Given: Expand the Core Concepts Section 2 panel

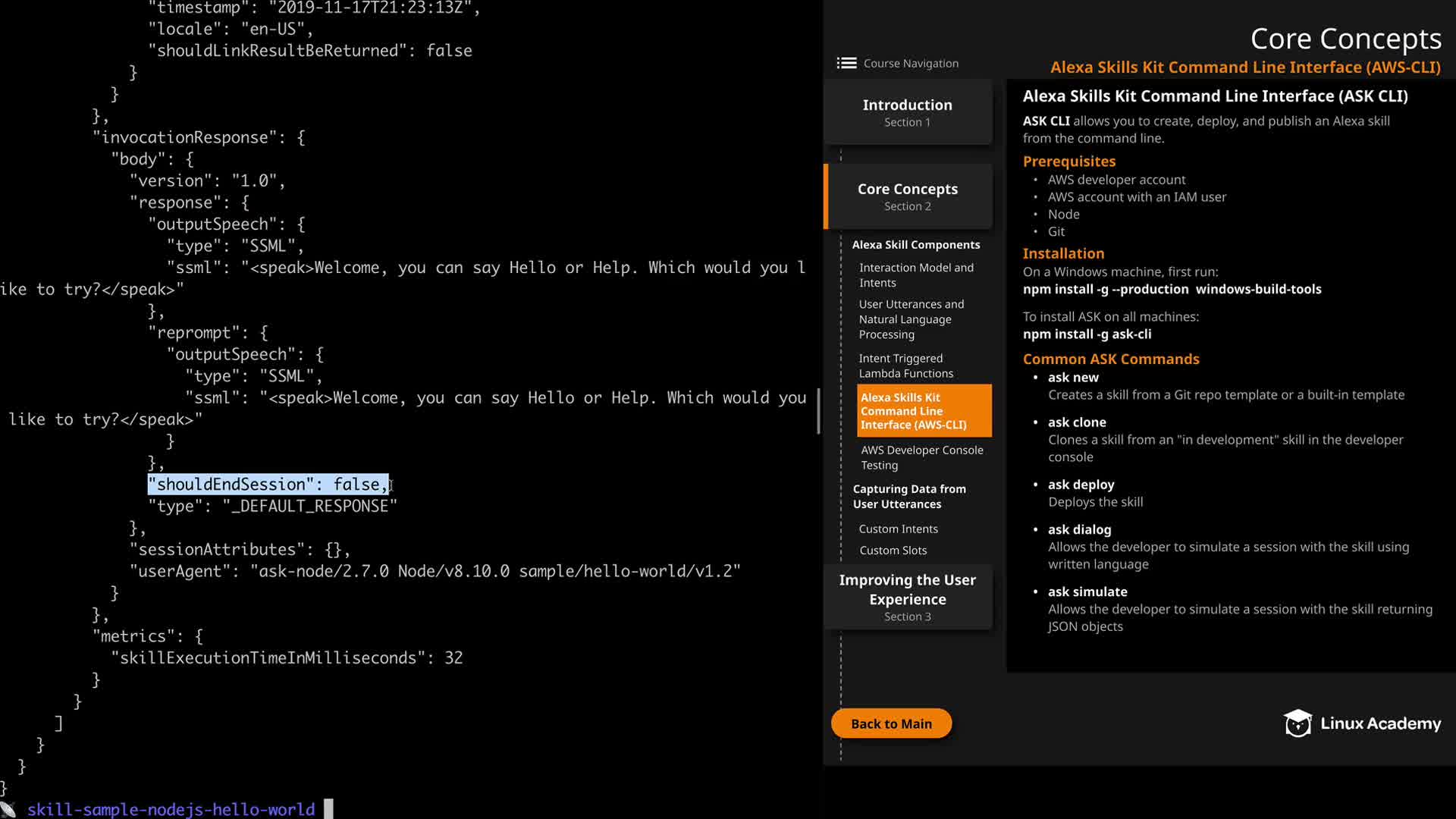Looking at the screenshot, I should click(907, 196).
